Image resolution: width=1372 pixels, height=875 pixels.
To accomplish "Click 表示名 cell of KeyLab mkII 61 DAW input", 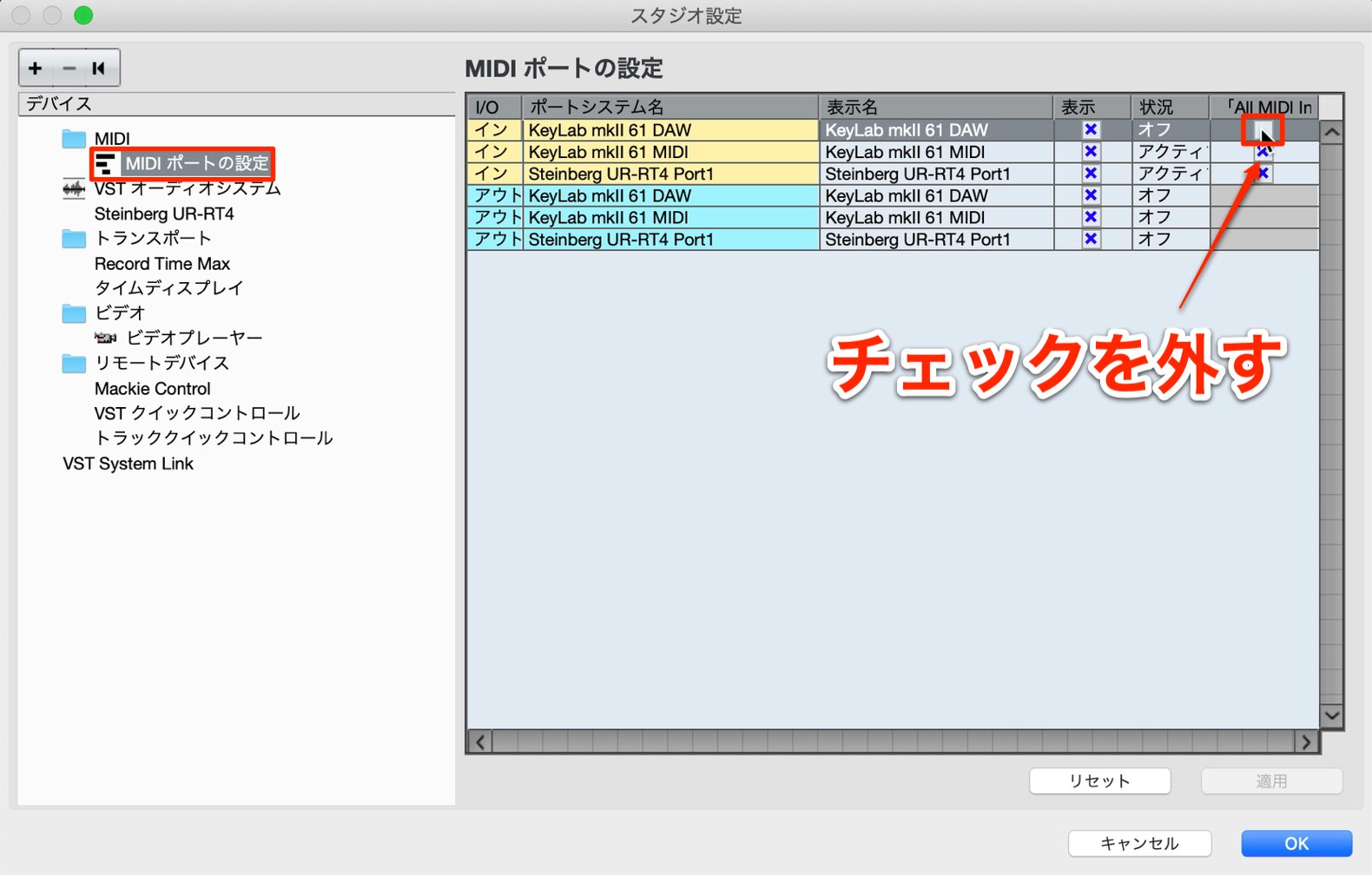I will pos(937,130).
